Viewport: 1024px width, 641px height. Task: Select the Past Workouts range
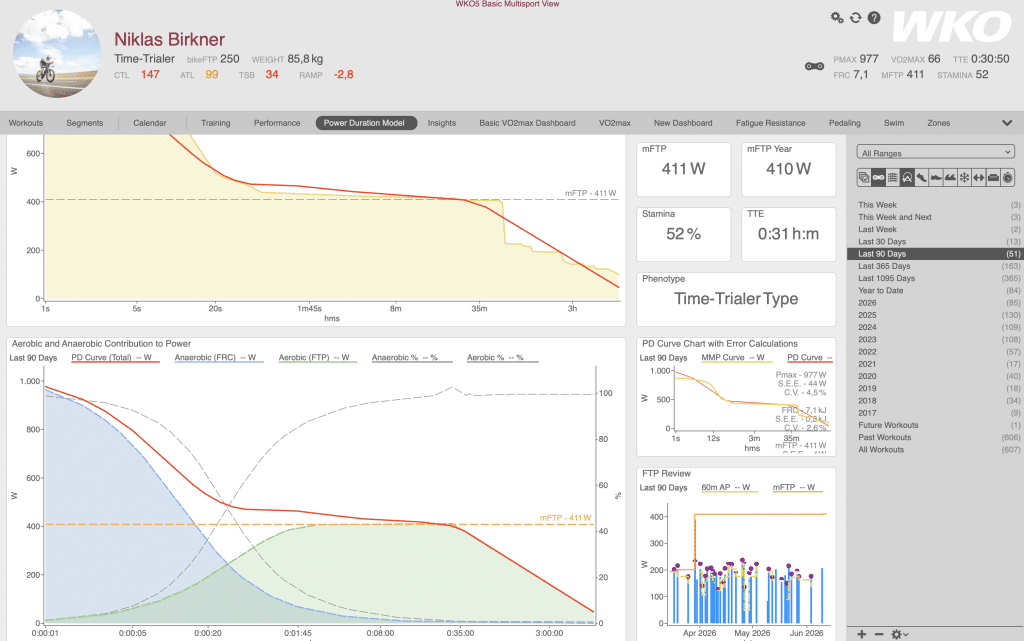click(x=935, y=437)
